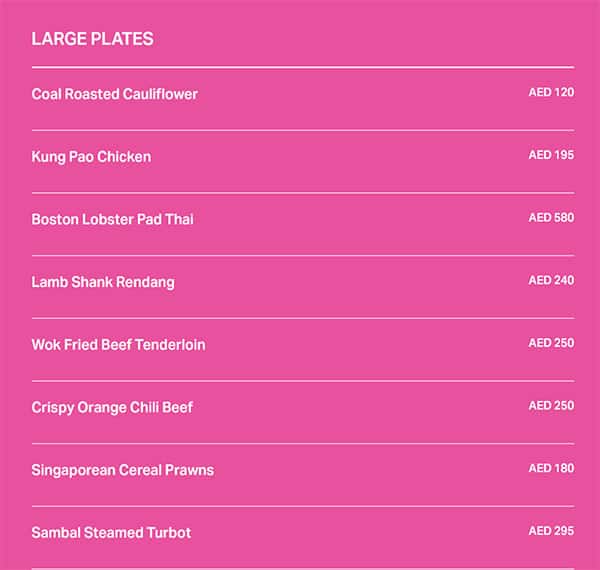Select the Lamb Shank Rendang dish
This screenshot has height=570, width=600.
click(102, 282)
